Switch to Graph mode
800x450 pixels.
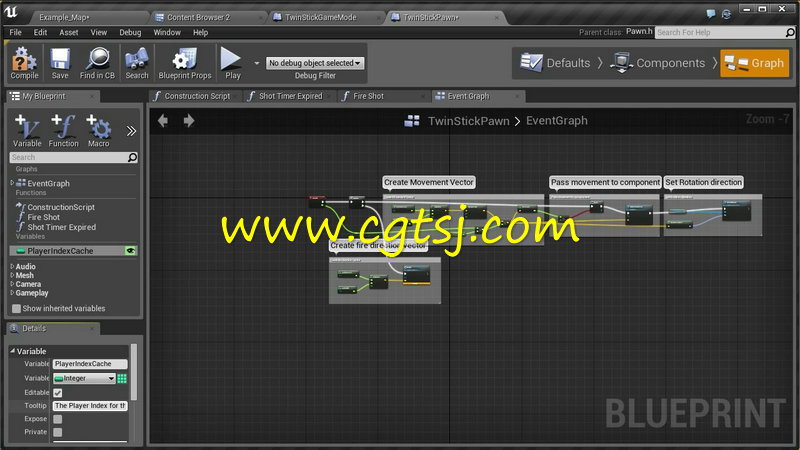(x=754, y=63)
